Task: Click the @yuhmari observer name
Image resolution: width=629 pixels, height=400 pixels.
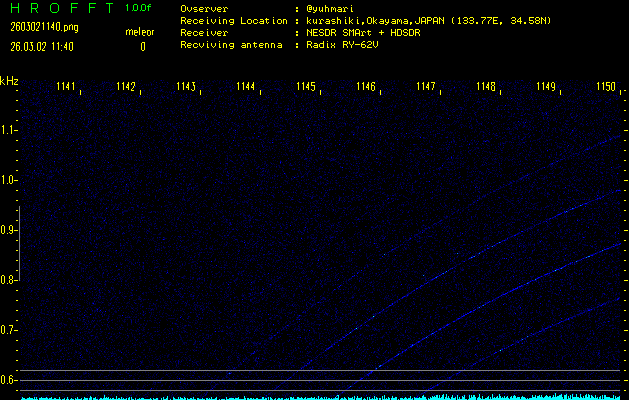Action: tap(329, 9)
